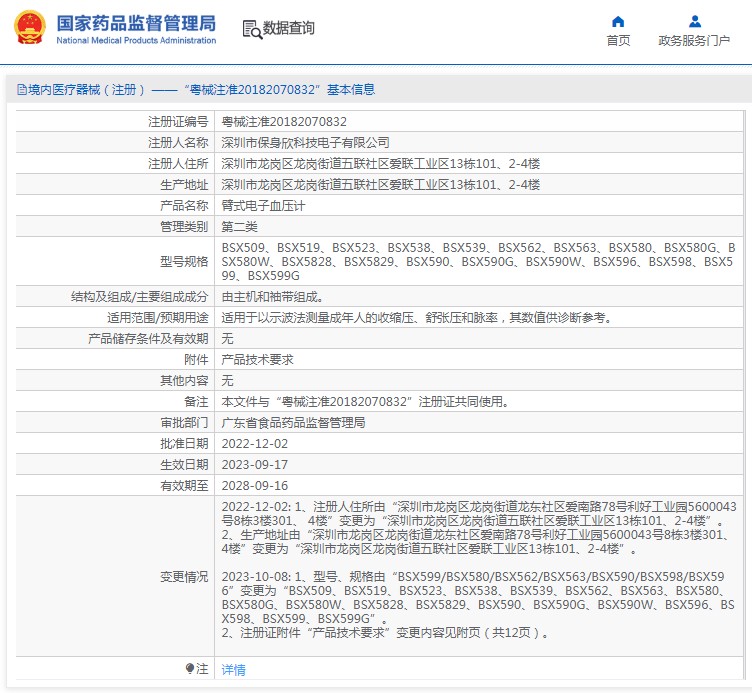Open the 首页 navigation item

[618, 41]
